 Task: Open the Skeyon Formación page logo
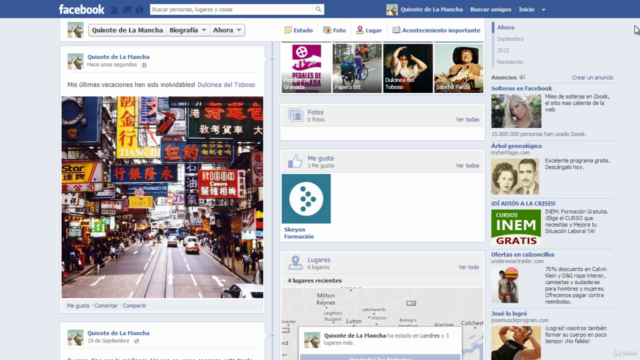[x=306, y=199]
